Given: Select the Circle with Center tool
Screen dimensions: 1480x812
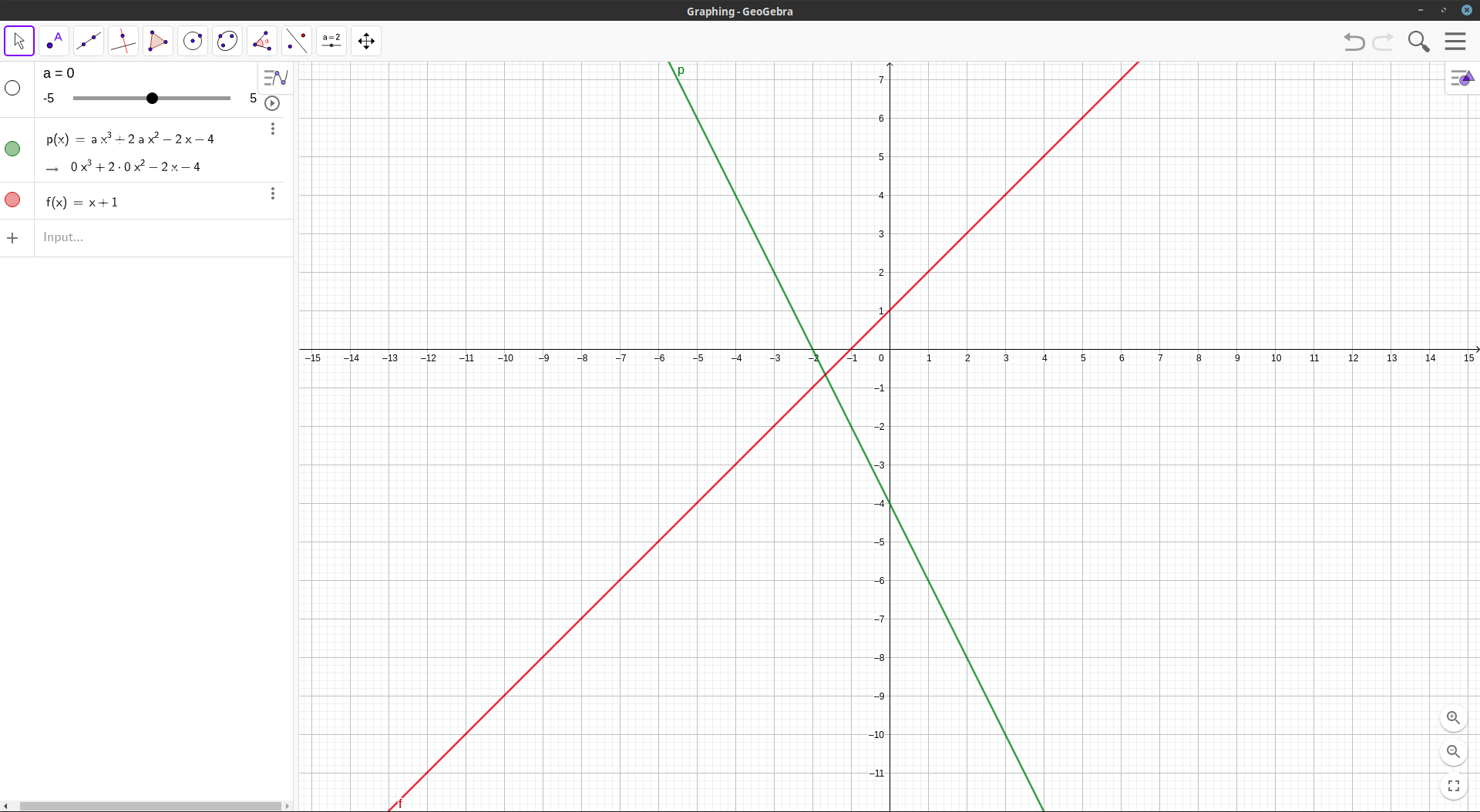Looking at the screenshot, I should point(193,41).
